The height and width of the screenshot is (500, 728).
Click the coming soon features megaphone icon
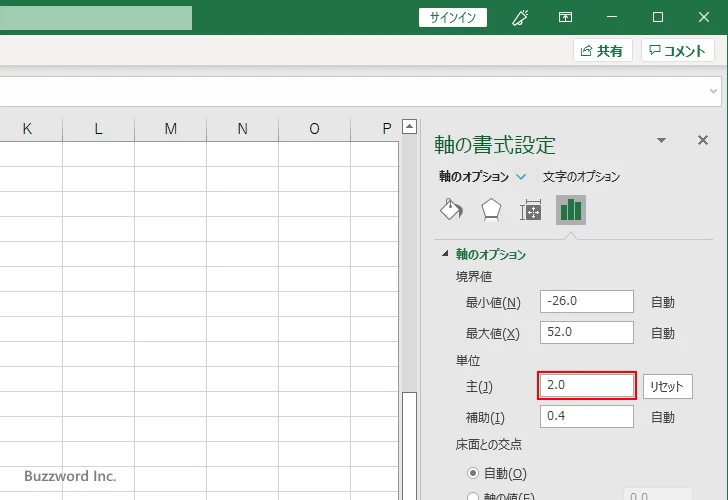[x=520, y=18]
